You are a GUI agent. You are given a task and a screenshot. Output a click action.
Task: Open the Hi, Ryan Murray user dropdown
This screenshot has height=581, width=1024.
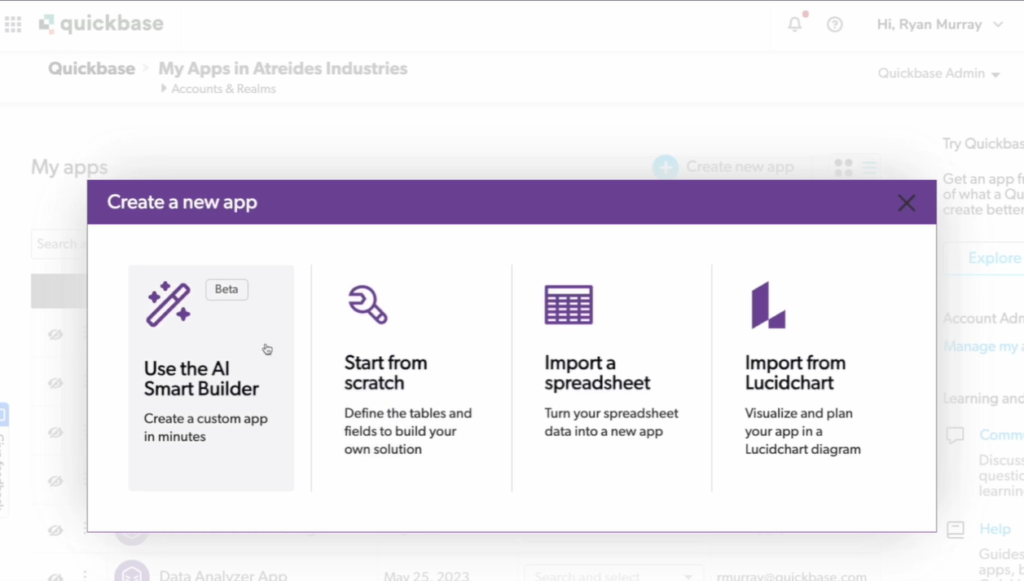939,25
